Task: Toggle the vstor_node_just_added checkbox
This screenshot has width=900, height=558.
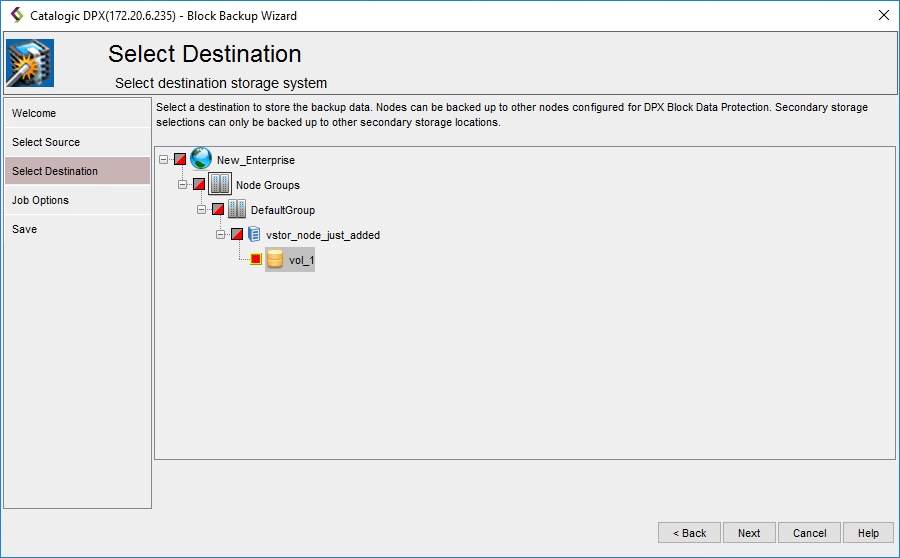Action: (237, 234)
